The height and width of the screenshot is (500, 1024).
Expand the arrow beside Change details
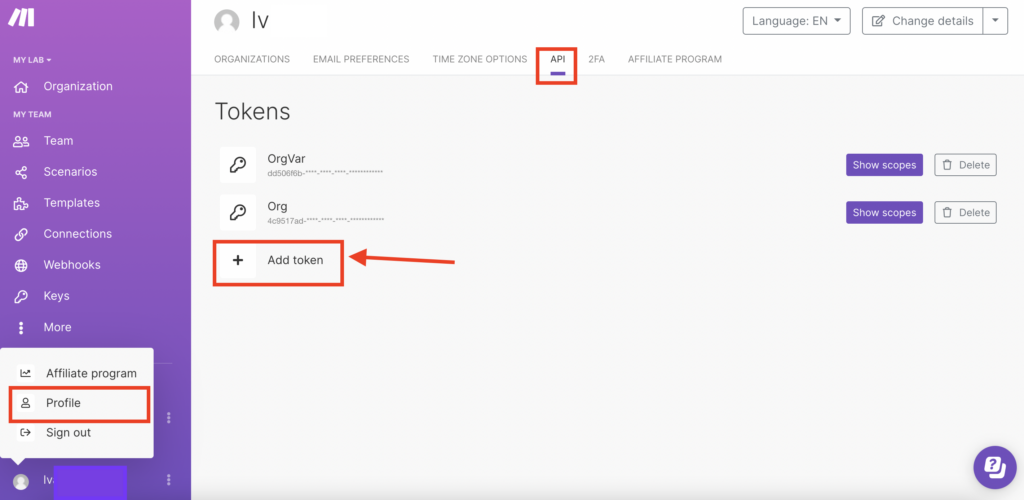[995, 21]
